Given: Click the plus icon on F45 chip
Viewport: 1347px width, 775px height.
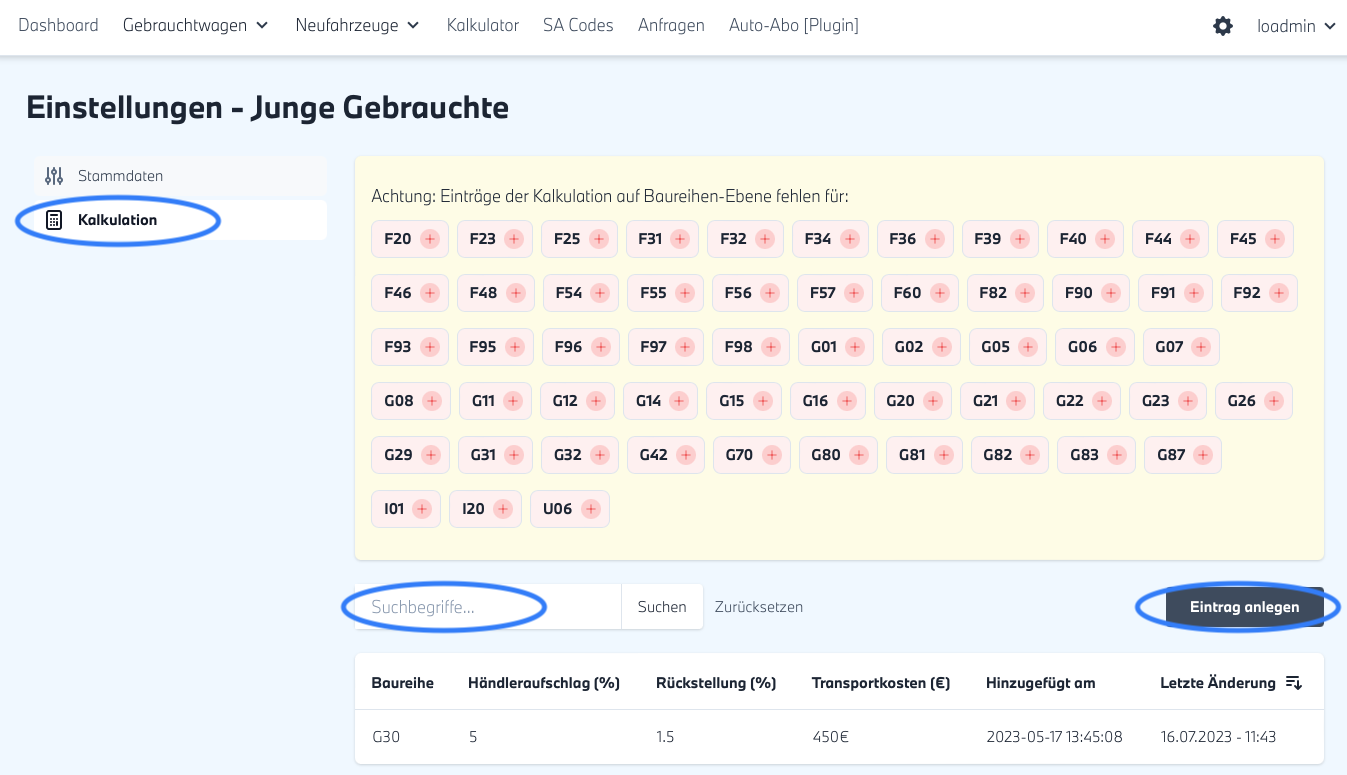Looking at the screenshot, I should [x=1275, y=239].
